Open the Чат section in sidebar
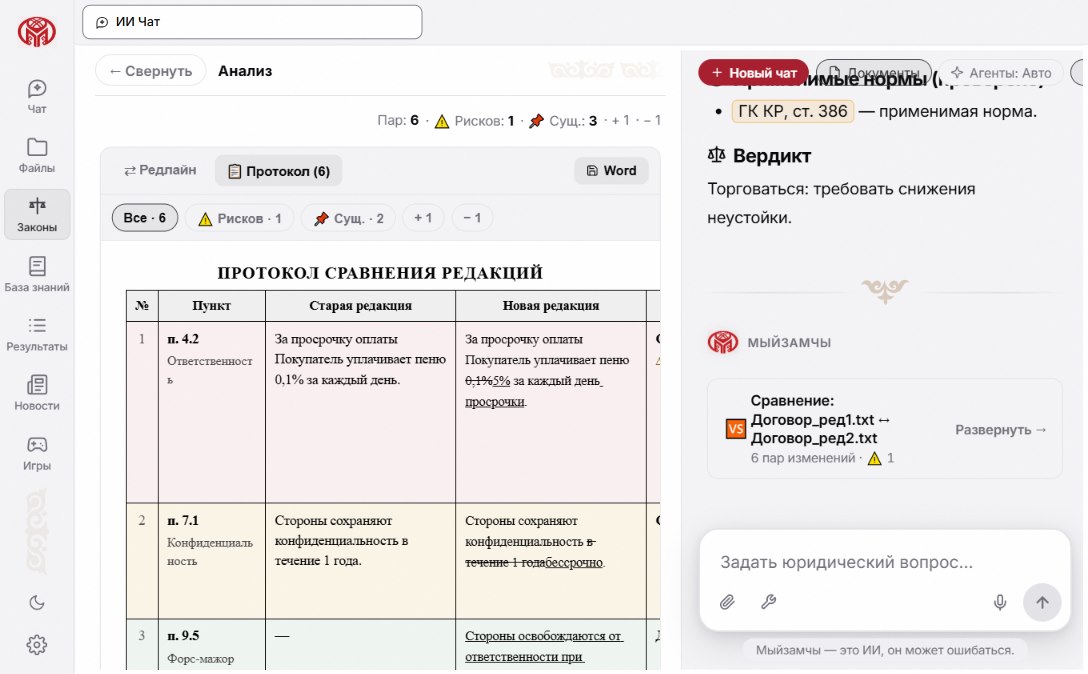Image resolution: width=1088 pixels, height=674 pixels. (x=37, y=96)
